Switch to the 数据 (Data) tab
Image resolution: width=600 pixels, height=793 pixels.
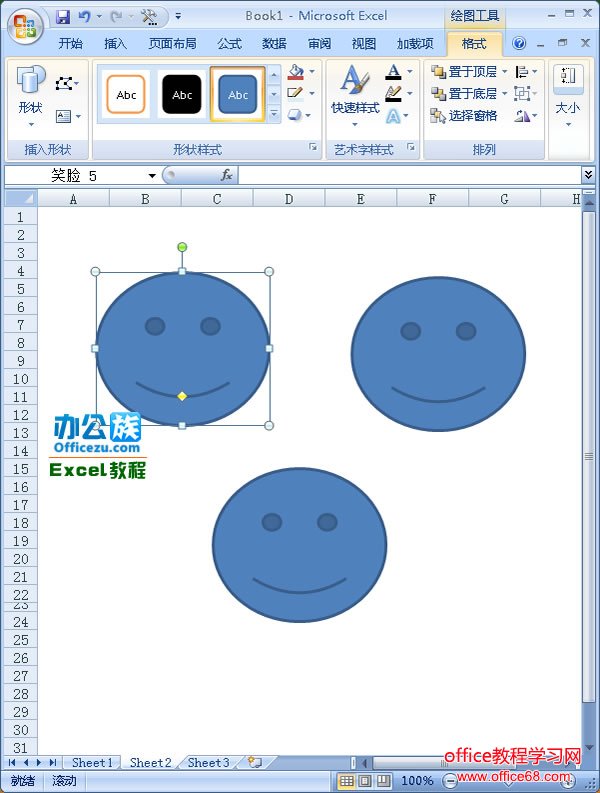coord(274,44)
